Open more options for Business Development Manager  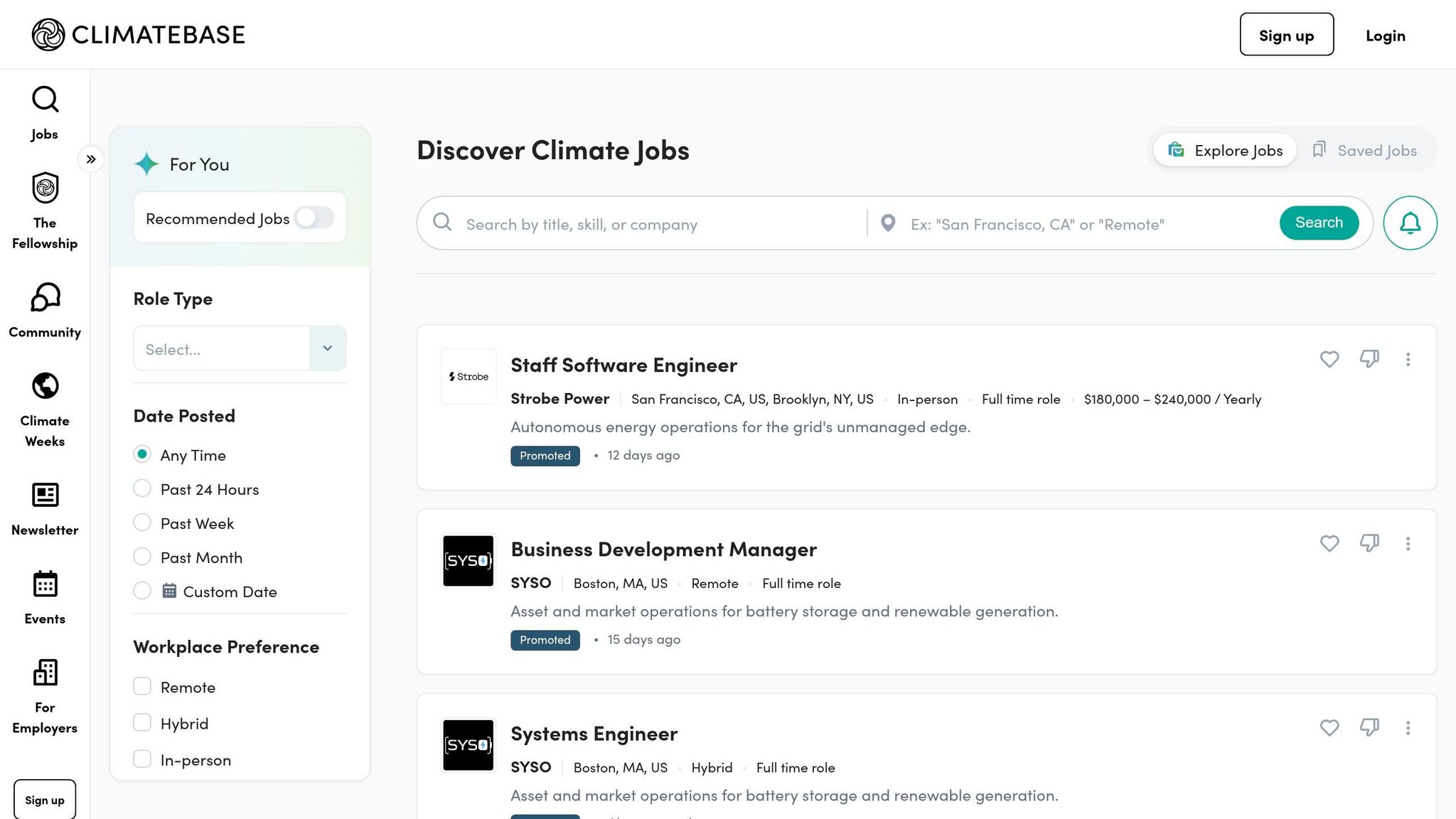(1408, 543)
